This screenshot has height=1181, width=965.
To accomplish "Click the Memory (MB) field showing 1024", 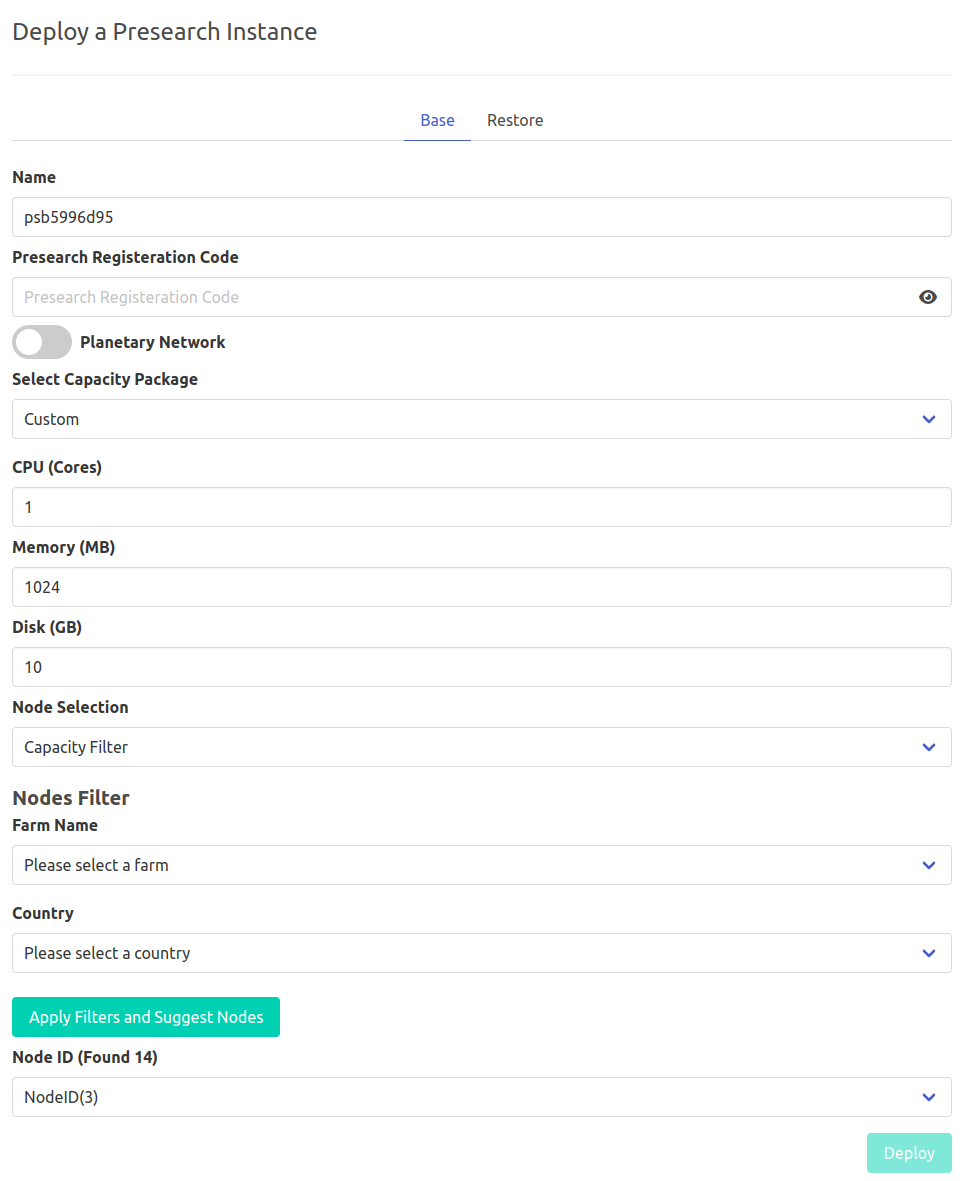I will [481, 587].
